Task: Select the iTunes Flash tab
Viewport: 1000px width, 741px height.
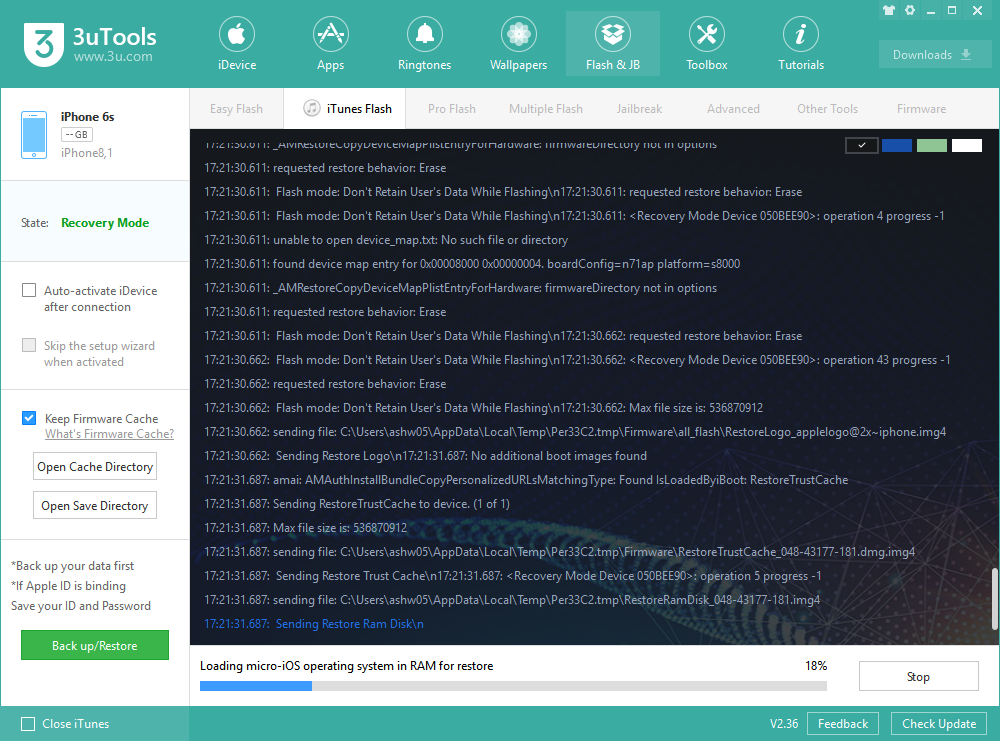Action: tap(347, 108)
